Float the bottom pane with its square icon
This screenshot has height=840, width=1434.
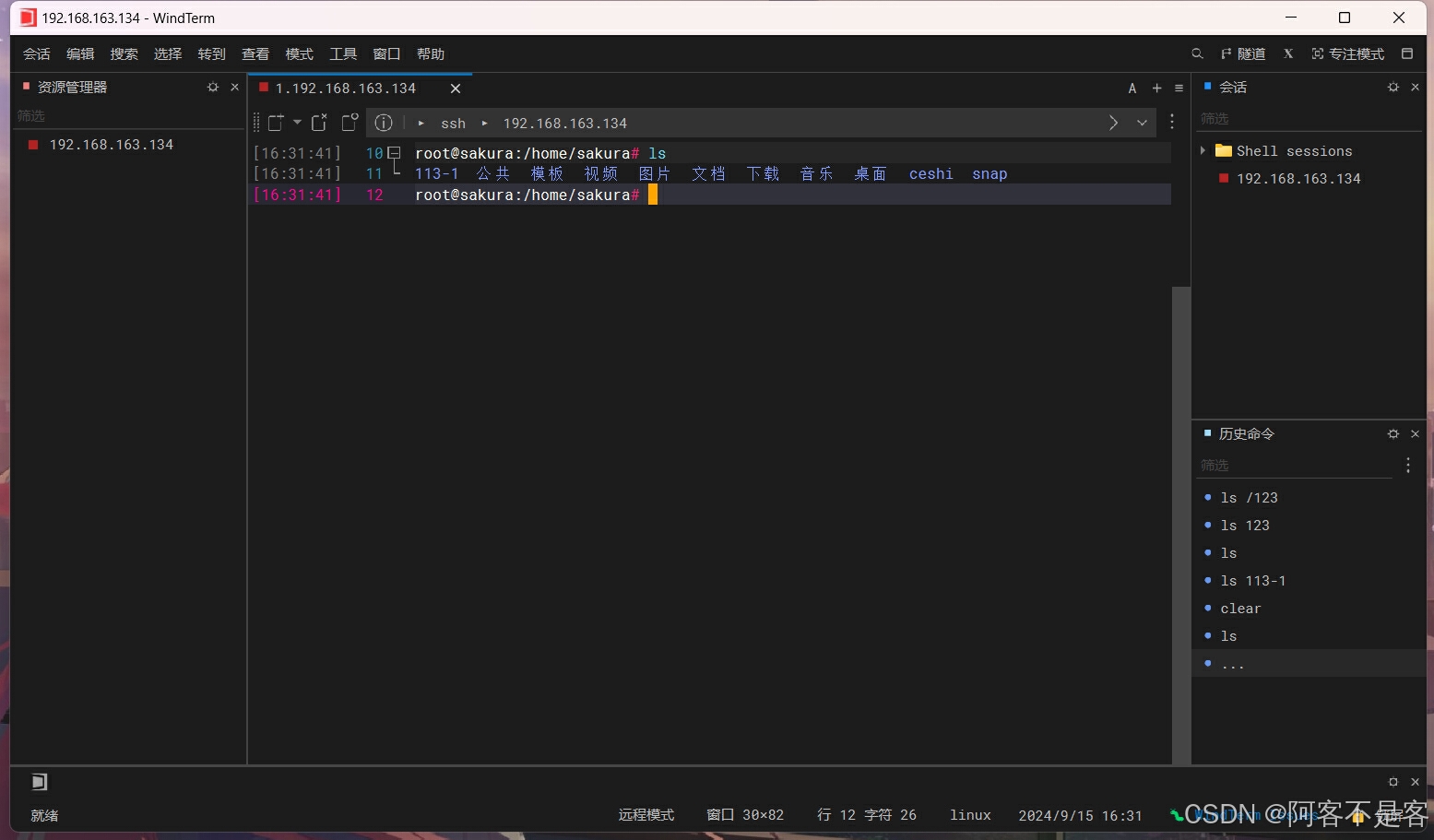click(x=1393, y=782)
